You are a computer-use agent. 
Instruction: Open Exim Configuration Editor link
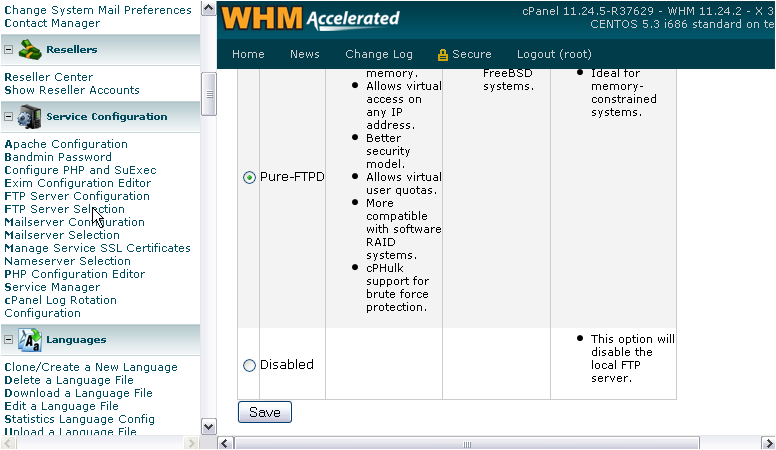click(x=78, y=183)
